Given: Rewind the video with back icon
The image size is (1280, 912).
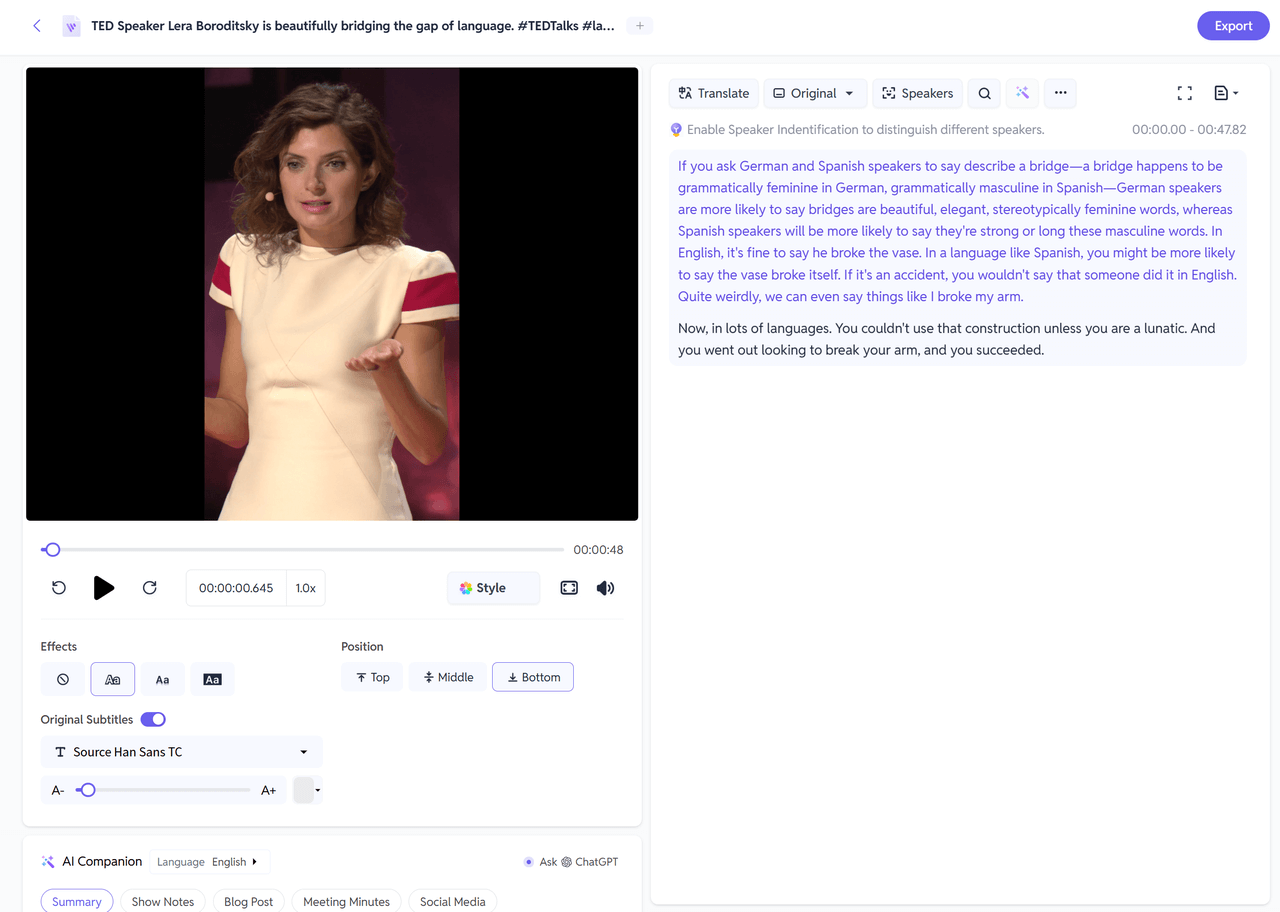Looking at the screenshot, I should 59,588.
